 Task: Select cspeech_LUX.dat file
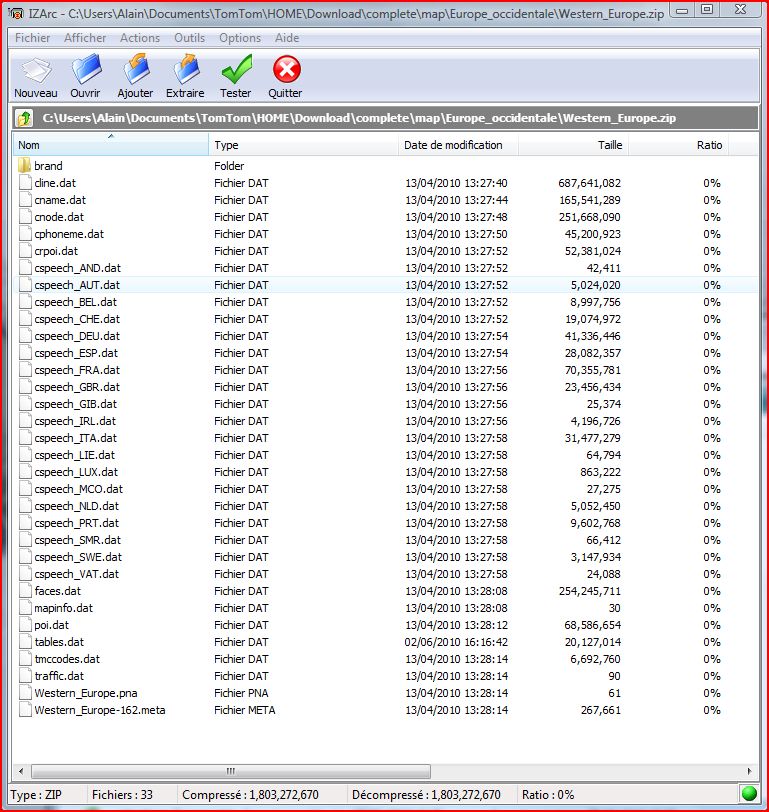coord(76,472)
